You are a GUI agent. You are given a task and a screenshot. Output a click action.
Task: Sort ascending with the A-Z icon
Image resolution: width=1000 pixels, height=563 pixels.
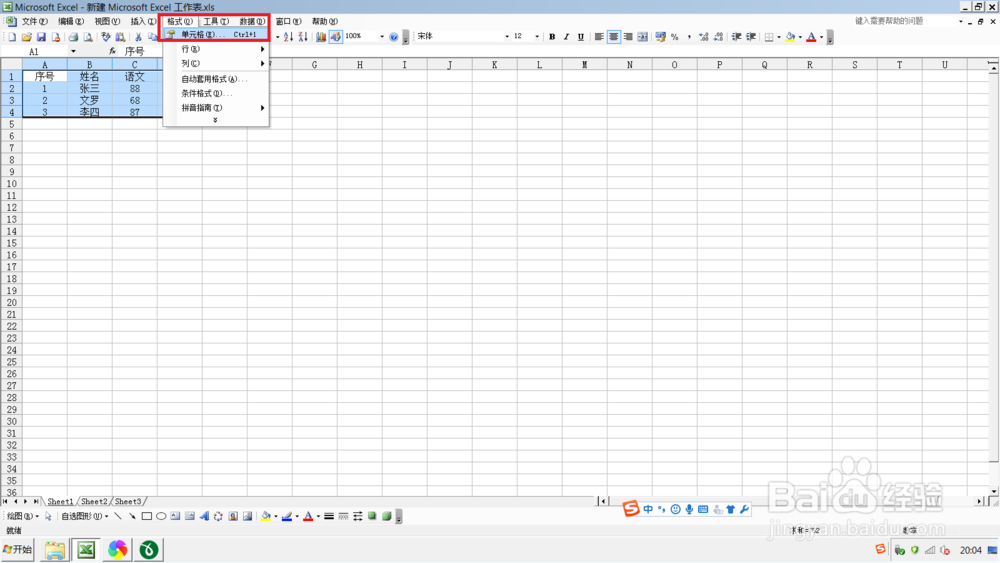(x=288, y=37)
